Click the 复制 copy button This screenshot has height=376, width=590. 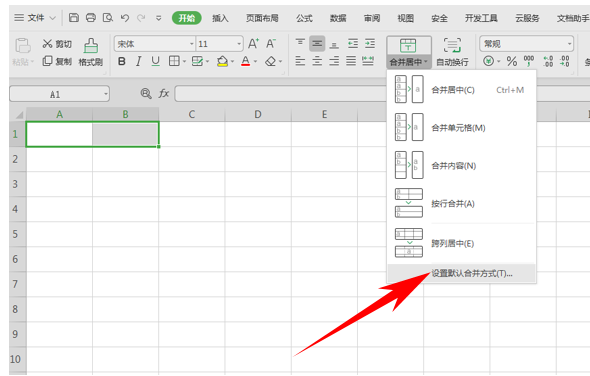[57, 61]
